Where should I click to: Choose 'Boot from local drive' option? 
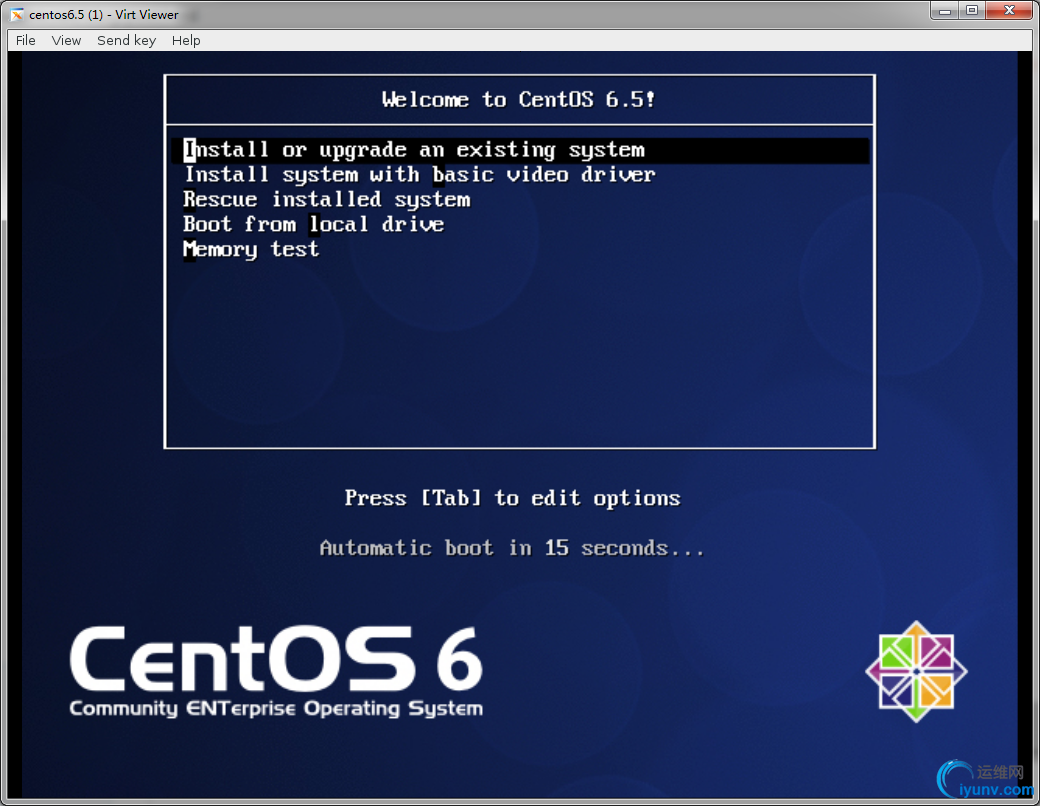[313, 224]
